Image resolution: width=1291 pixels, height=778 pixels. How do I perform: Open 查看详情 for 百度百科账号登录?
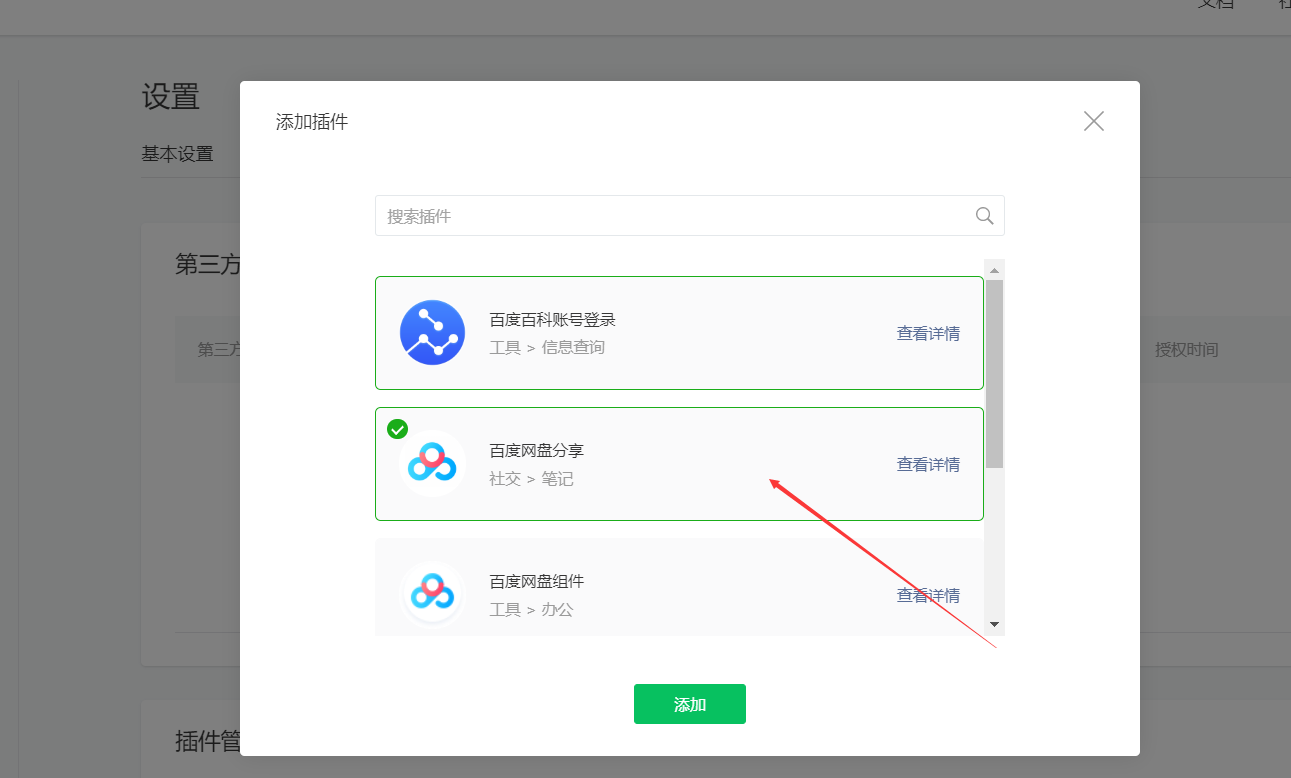[928, 334]
